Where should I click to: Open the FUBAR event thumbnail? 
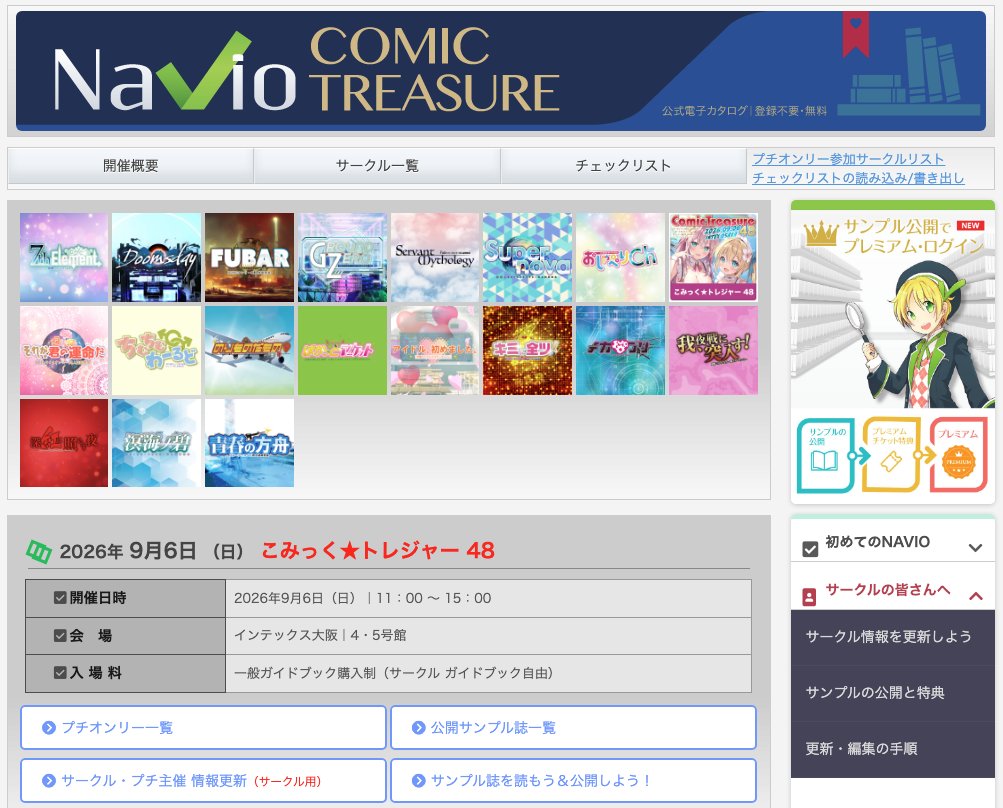249,257
